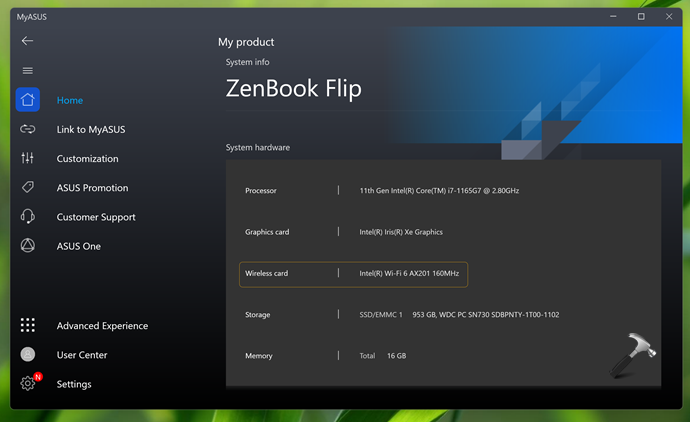Click the back arrow icon
This screenshot has width=690, height=422.
(27, 41)
